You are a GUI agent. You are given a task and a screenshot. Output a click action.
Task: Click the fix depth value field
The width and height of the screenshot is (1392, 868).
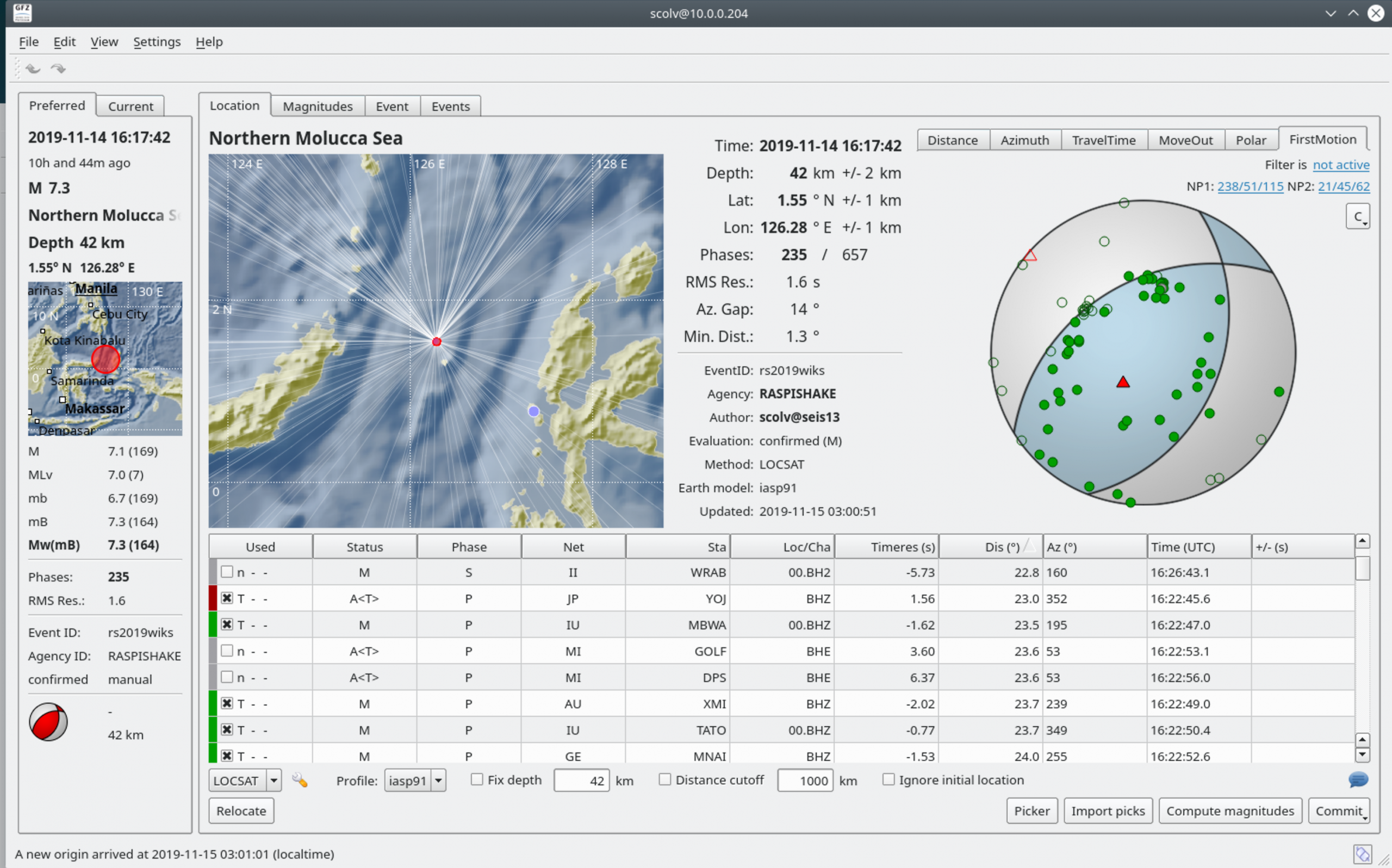click(581, 780)
